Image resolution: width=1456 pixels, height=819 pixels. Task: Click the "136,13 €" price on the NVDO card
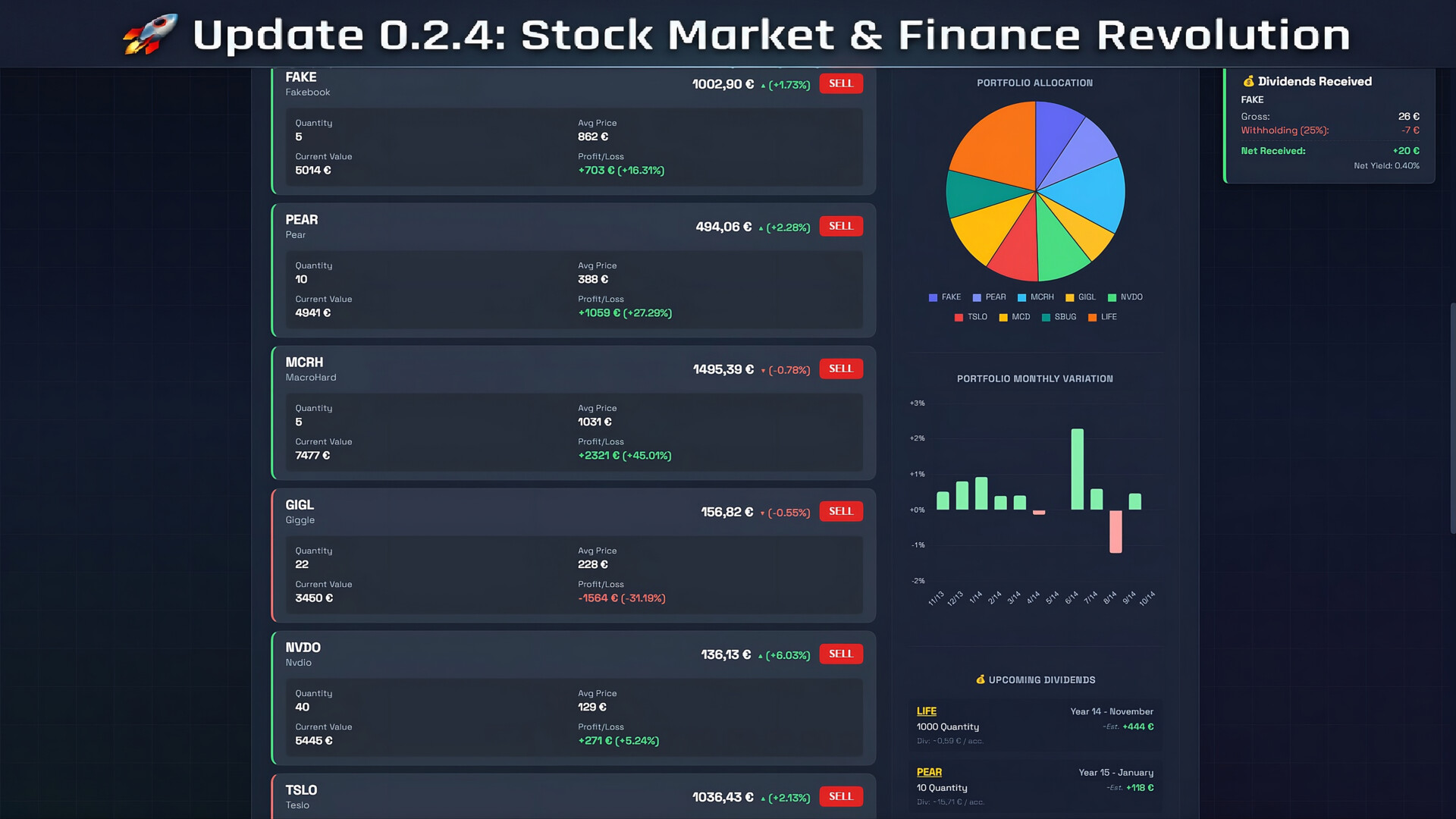point(726,654)
